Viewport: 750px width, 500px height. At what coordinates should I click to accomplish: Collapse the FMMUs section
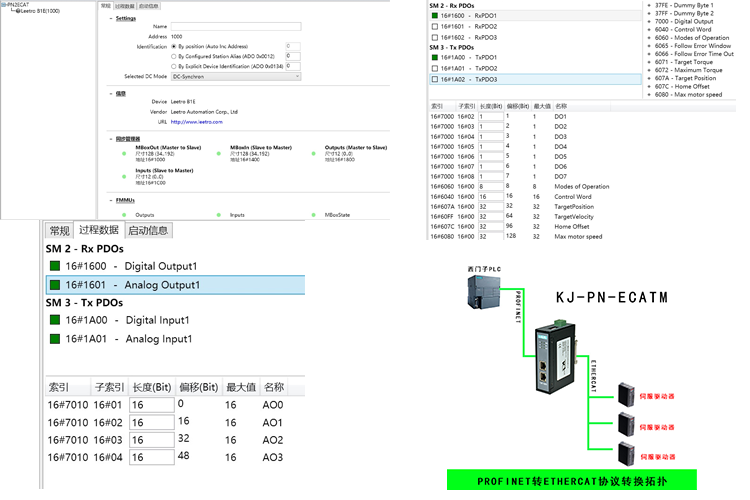(x=111, y=200)
